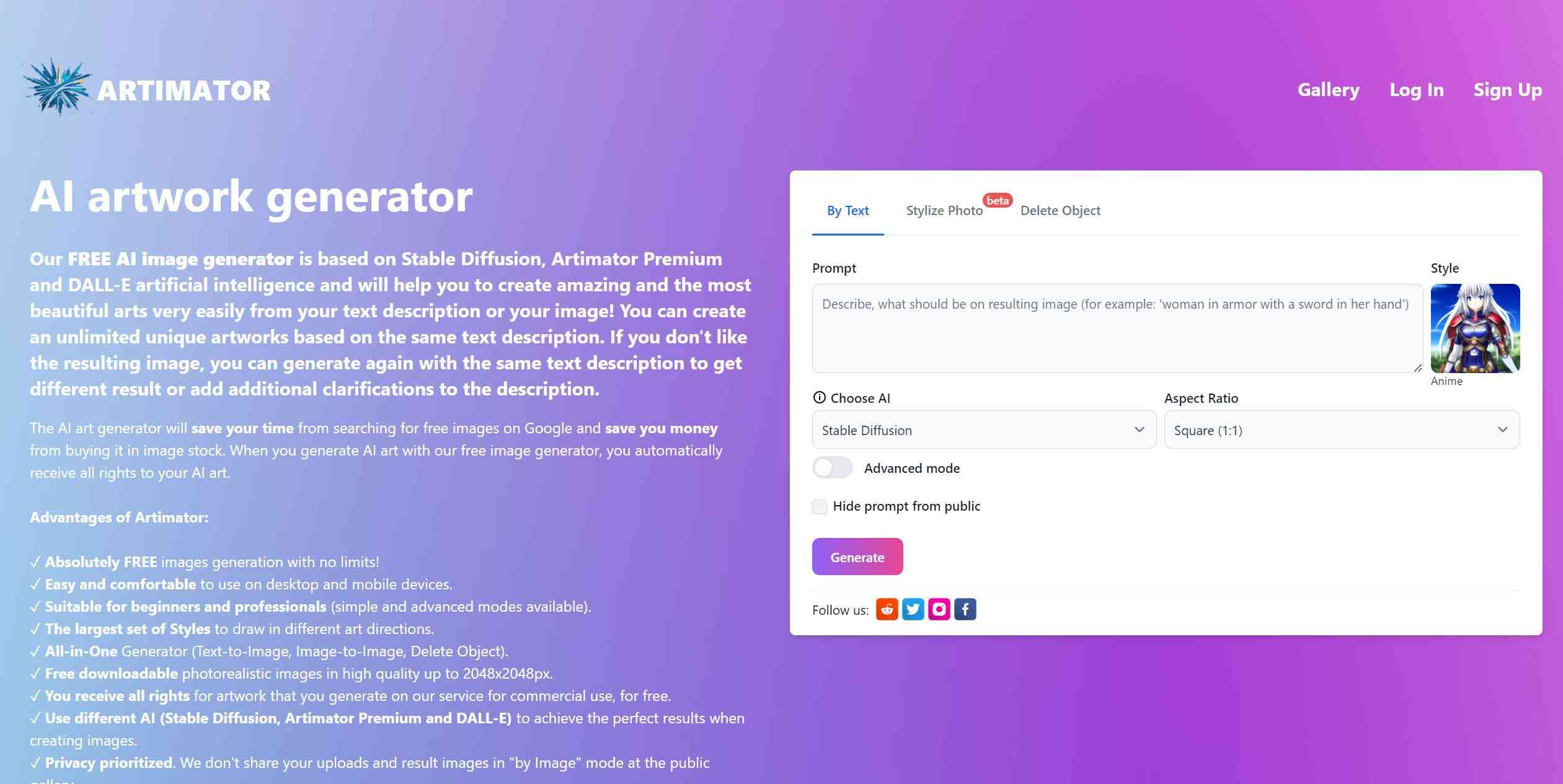This screenshot has height=784, width=1563.
Task: Click the Gallery navigation link
Action: [1328, 89]
